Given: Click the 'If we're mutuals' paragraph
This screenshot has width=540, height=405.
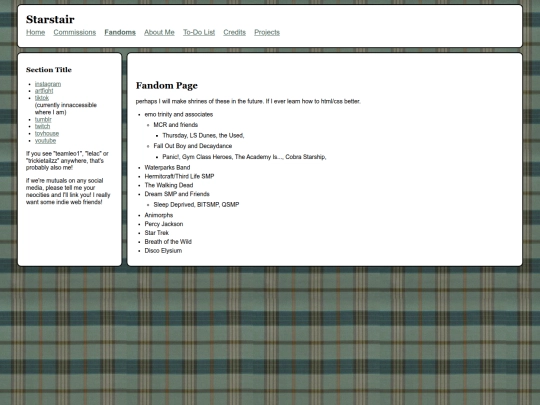Looking at the screenshot, I should pos(68,191).
